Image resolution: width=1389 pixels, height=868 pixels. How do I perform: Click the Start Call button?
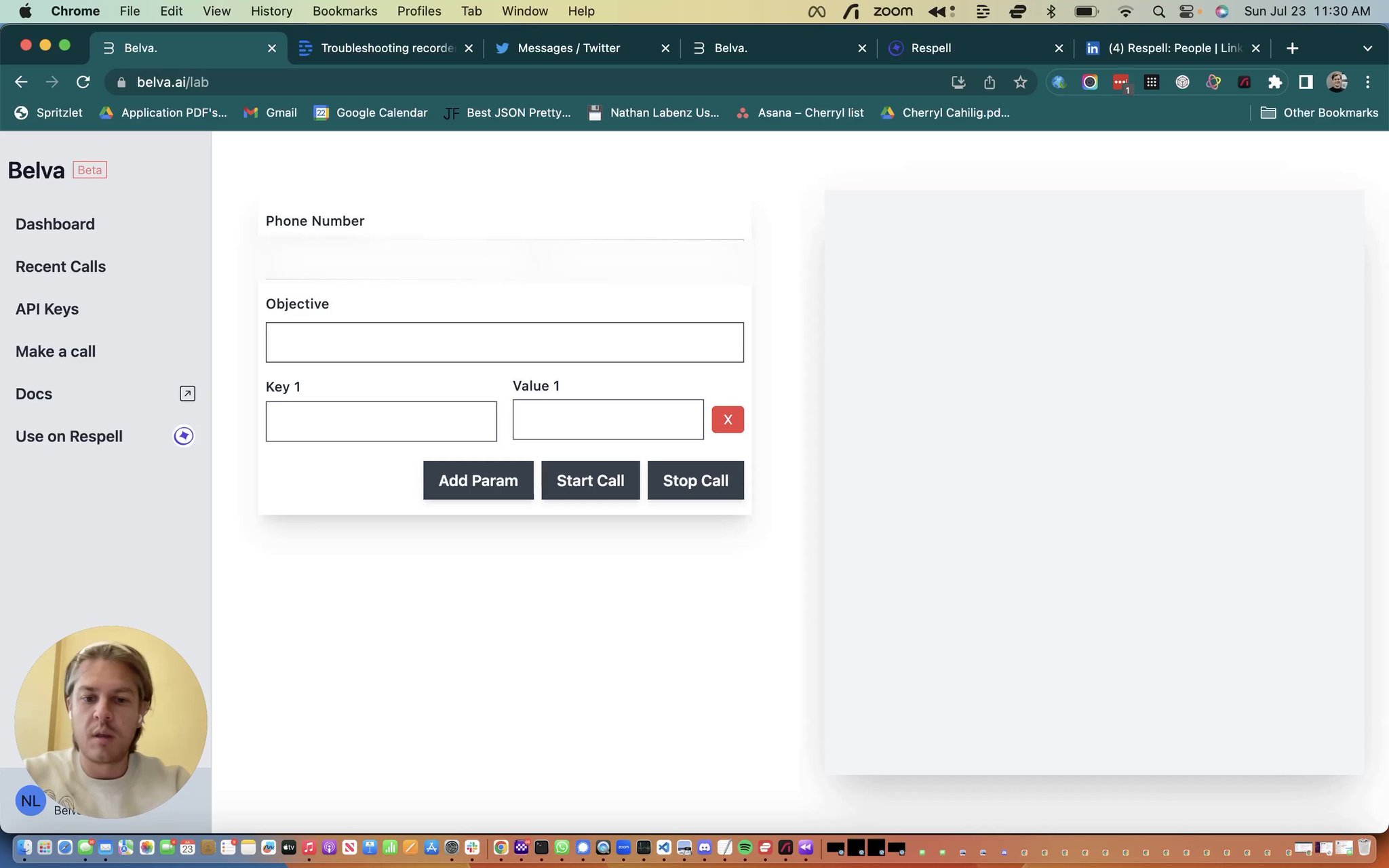[x=590, y=480]
